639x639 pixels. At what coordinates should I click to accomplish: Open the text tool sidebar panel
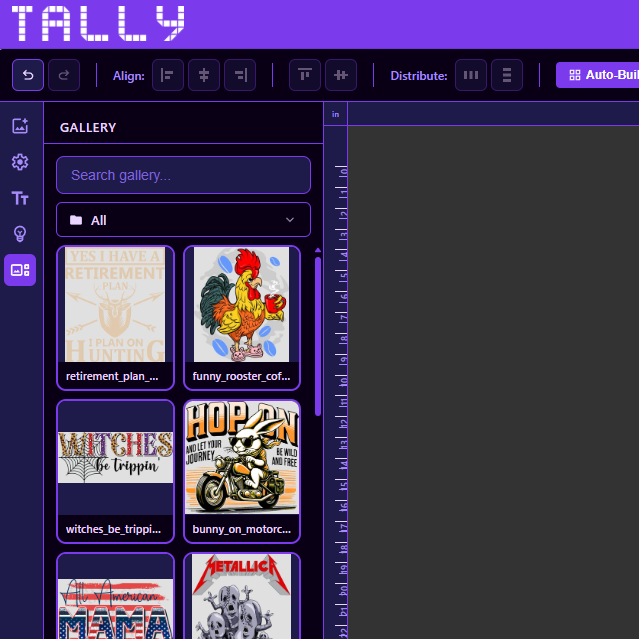pos(20,198)
